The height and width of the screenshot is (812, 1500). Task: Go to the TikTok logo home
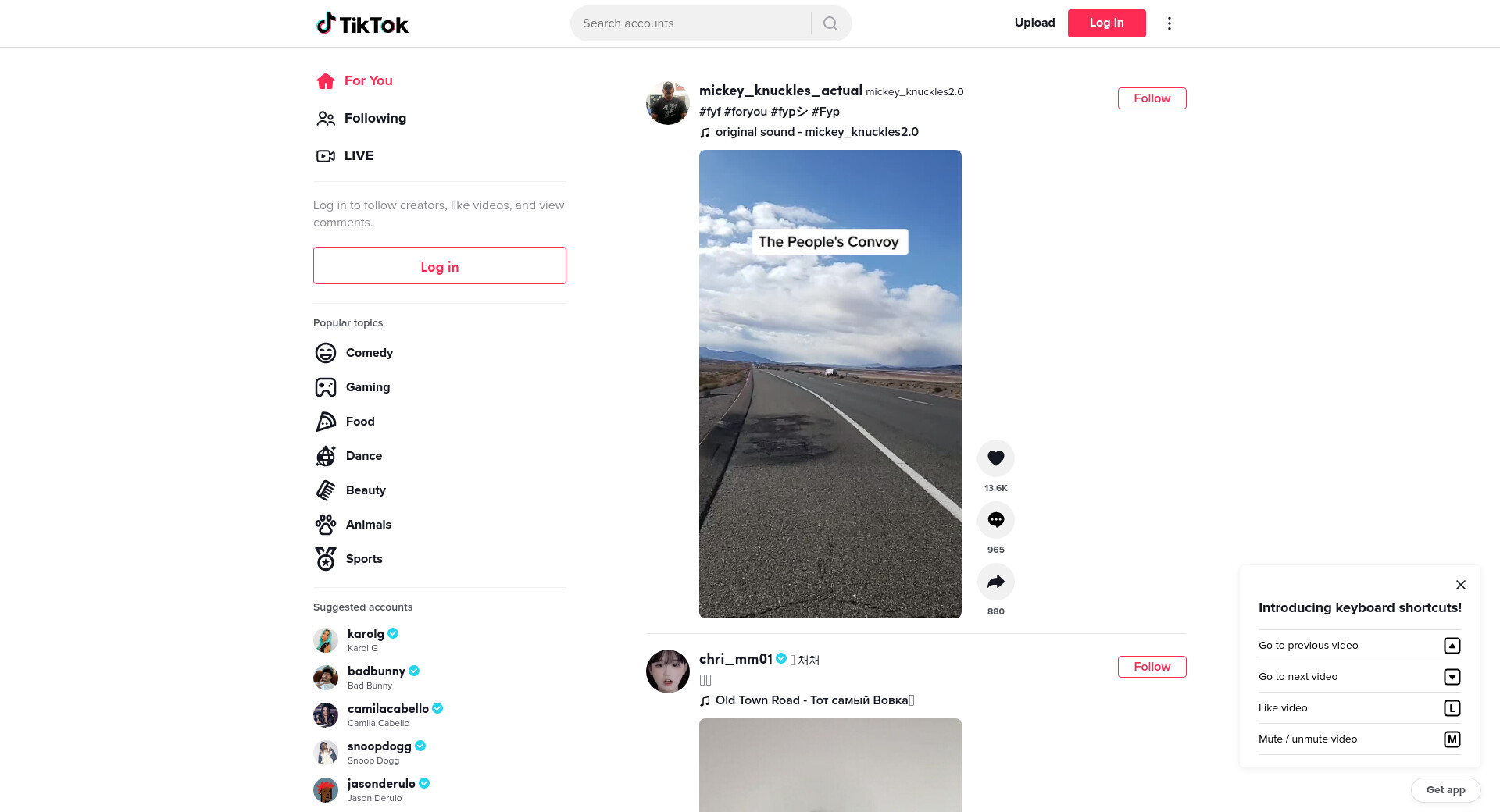tap(362, 23)
